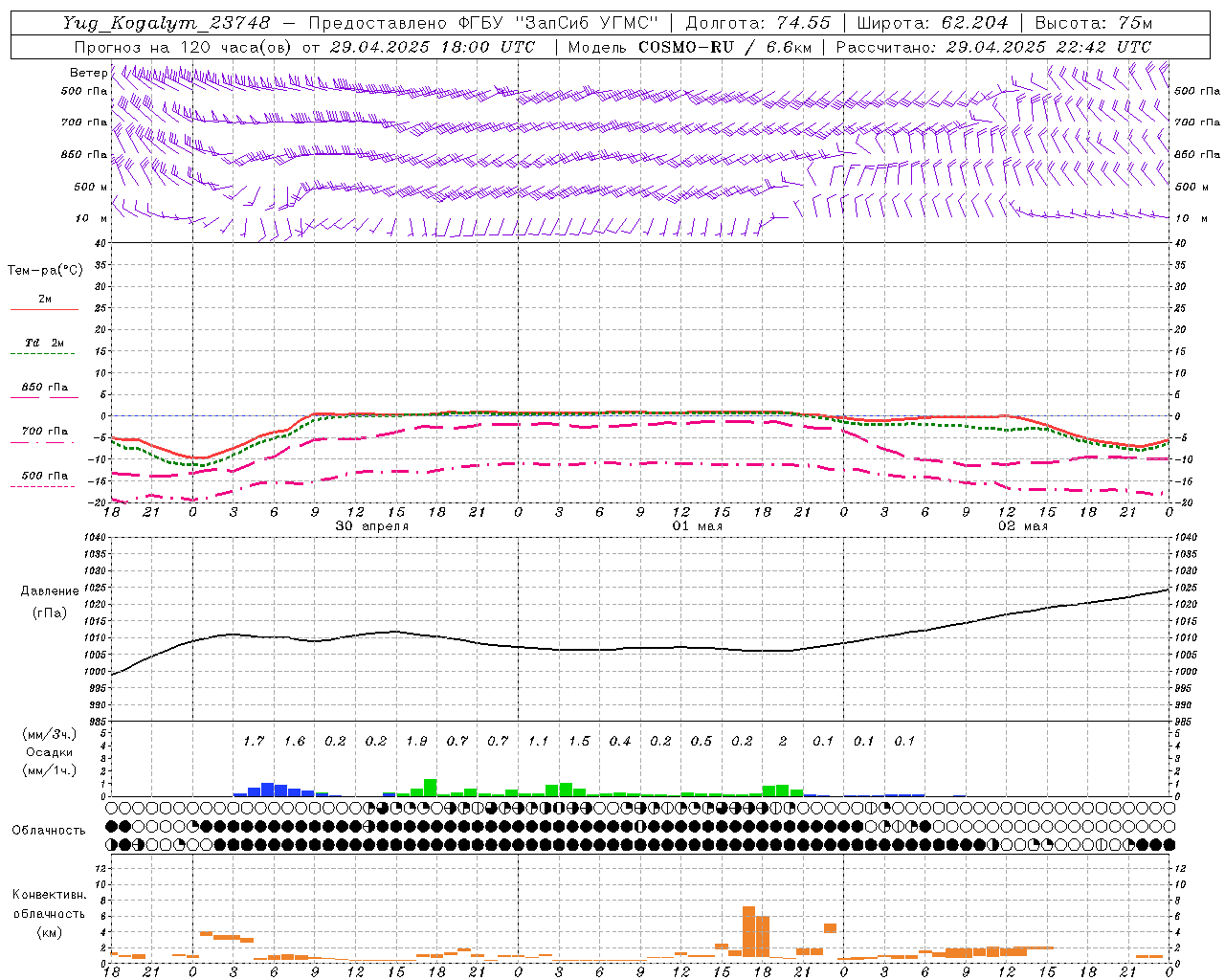1225x980 pixels.
Task: Click the '30 апреля' date label
Action: [x=372, y=526]
